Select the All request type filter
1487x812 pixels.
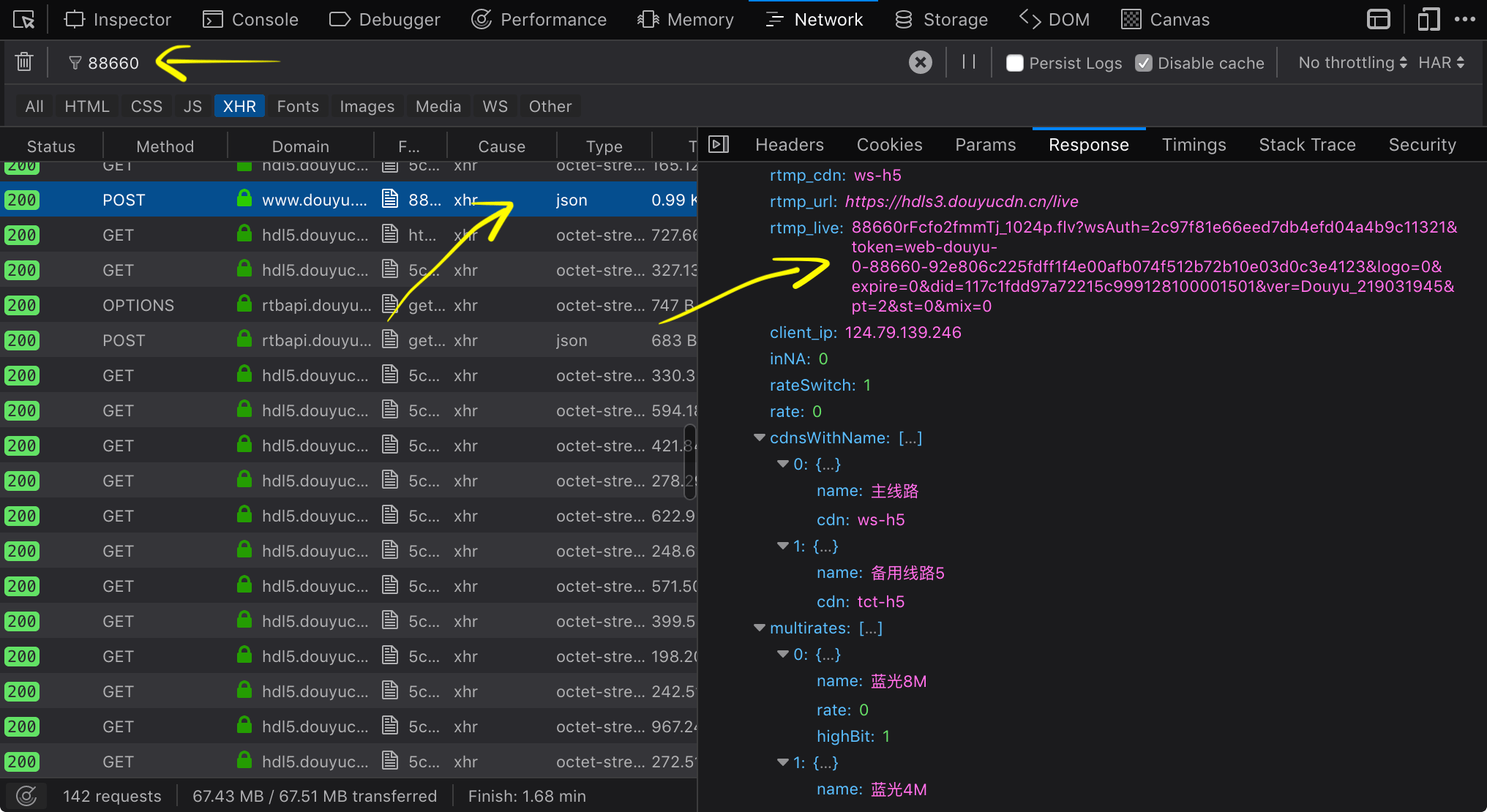(x=34, y=106)
